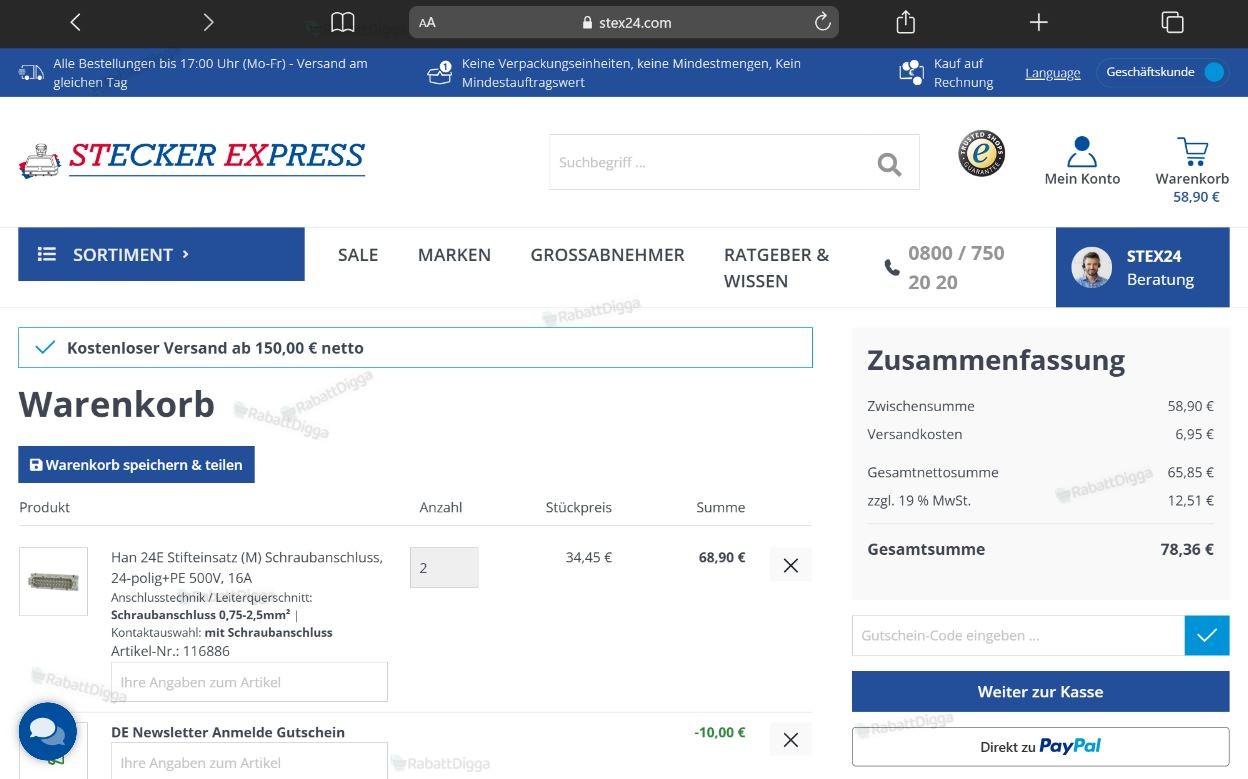Open a new Safari tab
Image resolution: width=1248 pixels, height=779 pixels.
click(1039, 22)
